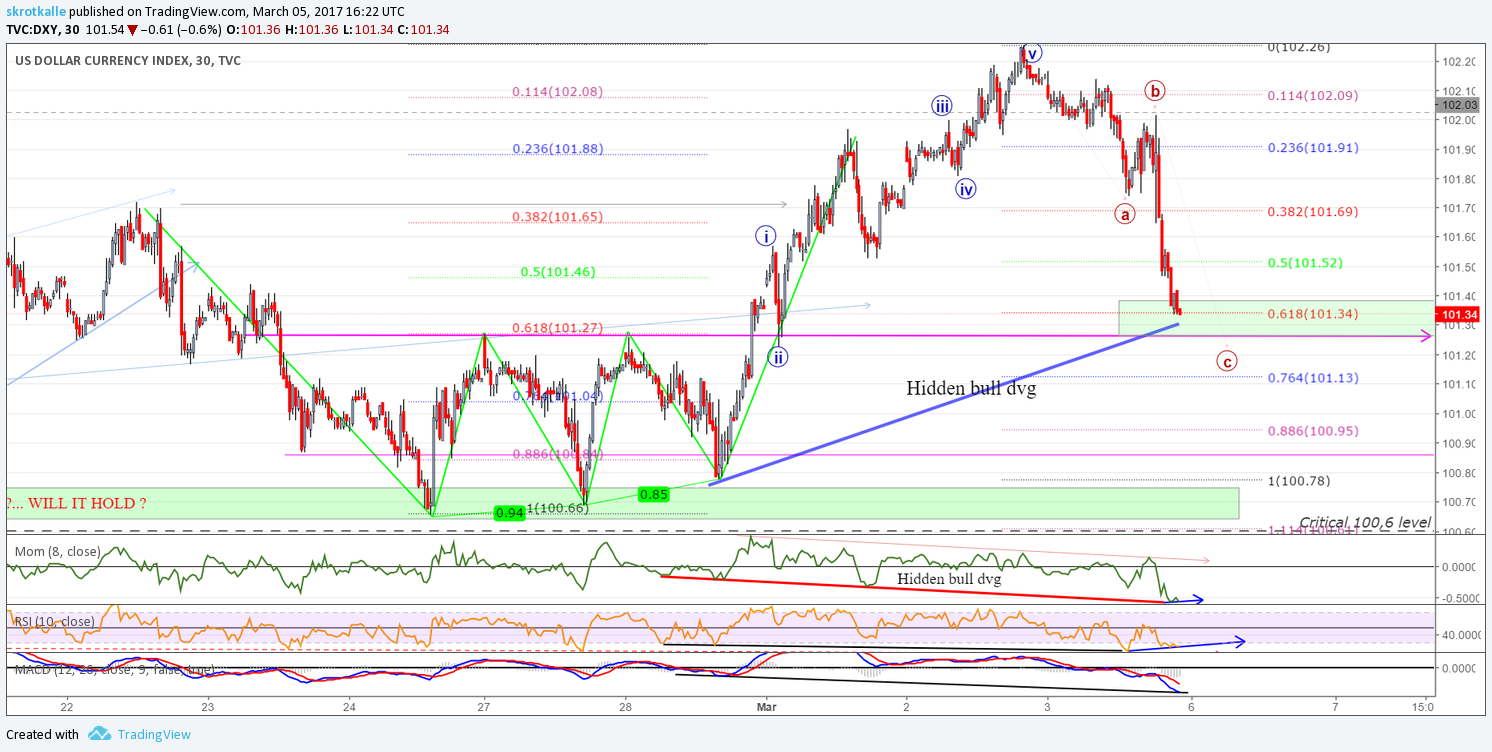This screenshot has width=1492, height=752.
Task: Click the 0.5(101.46) Fibonacci label
Action: pyautogui.click(x=558, y=272)
